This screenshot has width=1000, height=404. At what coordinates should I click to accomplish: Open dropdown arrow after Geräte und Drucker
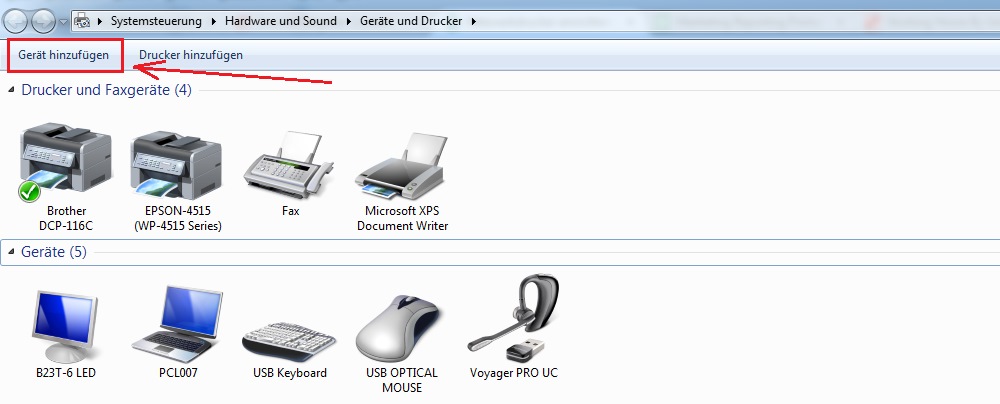click(473, 20)
